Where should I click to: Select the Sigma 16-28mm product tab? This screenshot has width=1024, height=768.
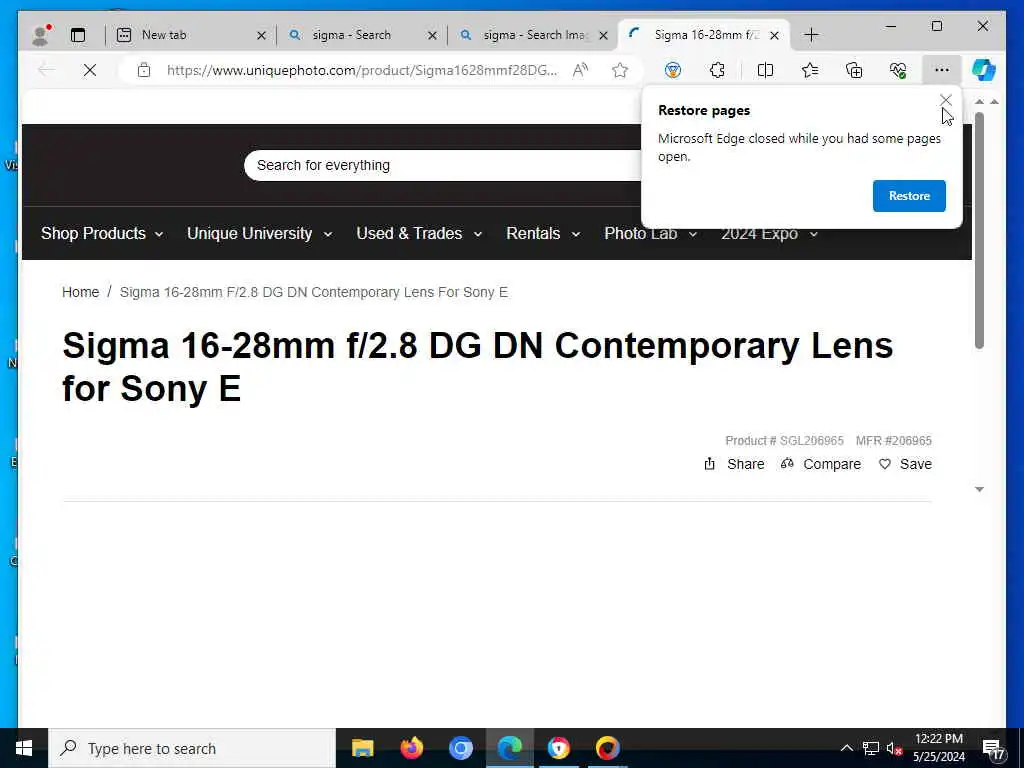[x=706, y=35]
